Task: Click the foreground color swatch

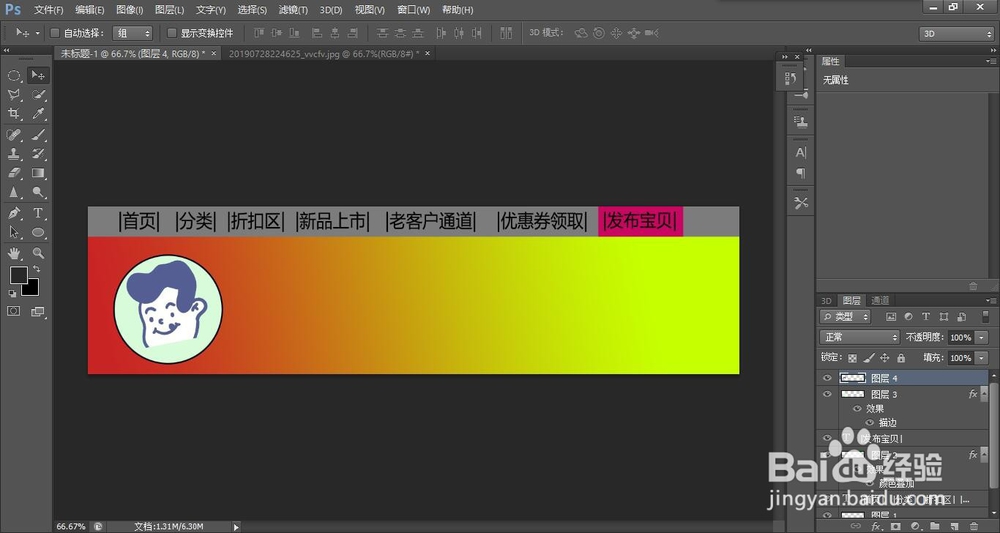Action: [x=18, y=275]
